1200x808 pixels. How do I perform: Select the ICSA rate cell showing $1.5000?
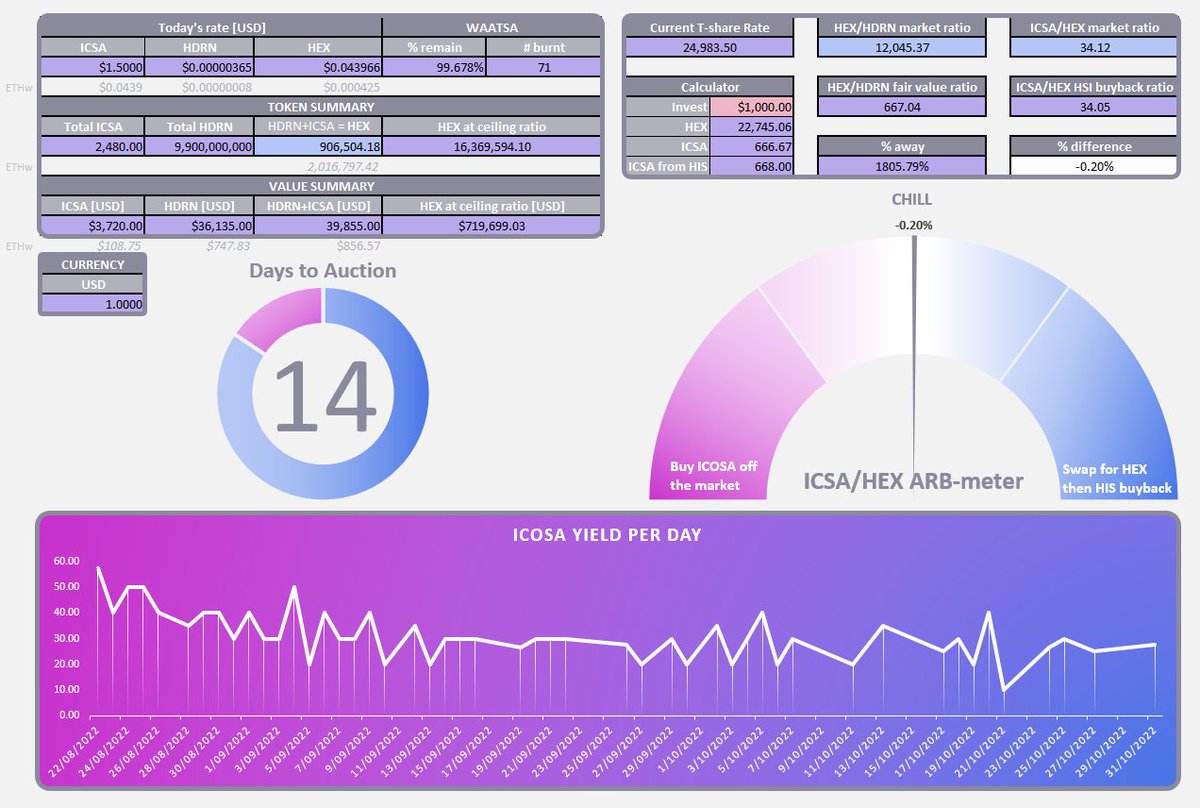(x=95, y=66)
